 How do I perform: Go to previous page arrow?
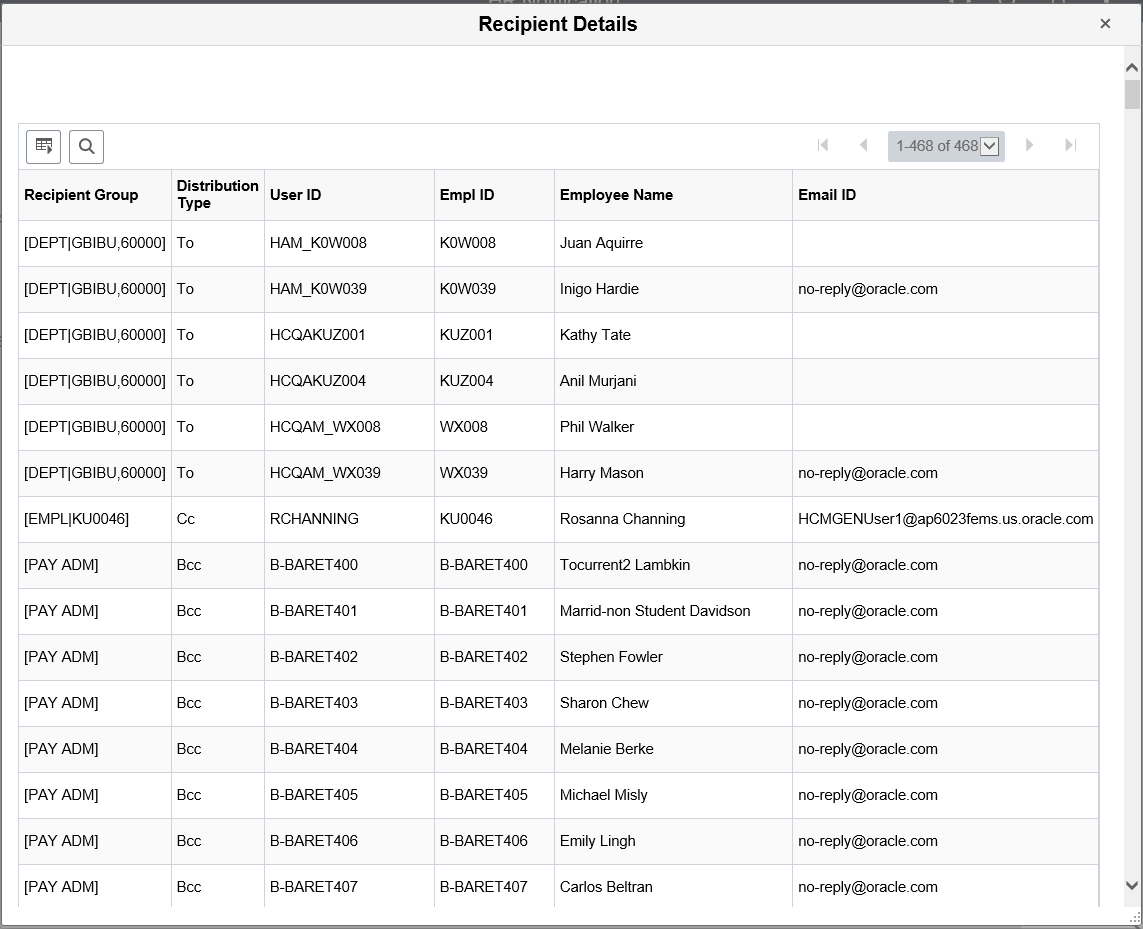pyautogui.click(x=864, y=145)
